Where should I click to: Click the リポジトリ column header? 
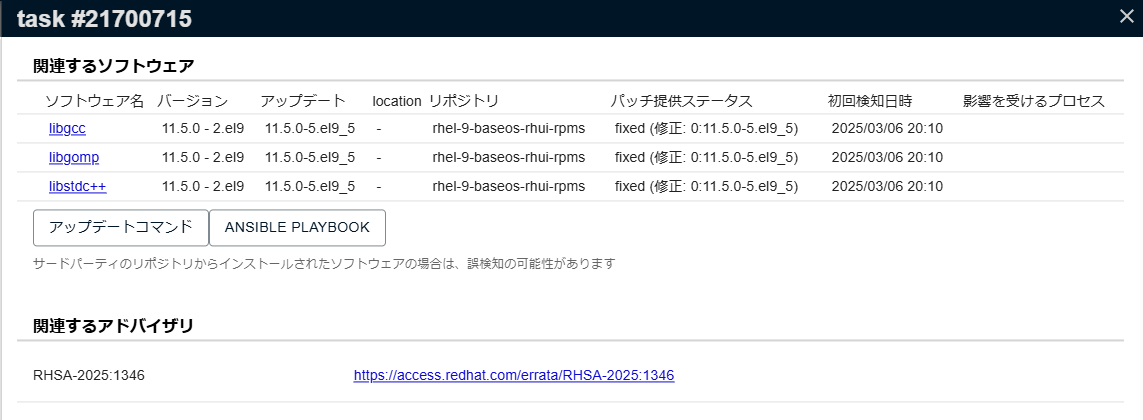(x=464, y=101)
